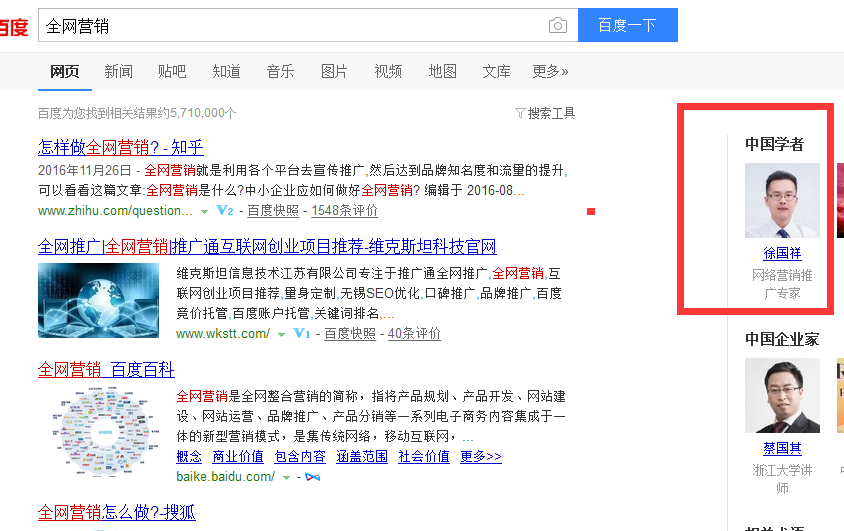The height and width of the screenshot is (531, 844).
Task: Click 蔡国其 portrait photo
Action: (782, 395)
